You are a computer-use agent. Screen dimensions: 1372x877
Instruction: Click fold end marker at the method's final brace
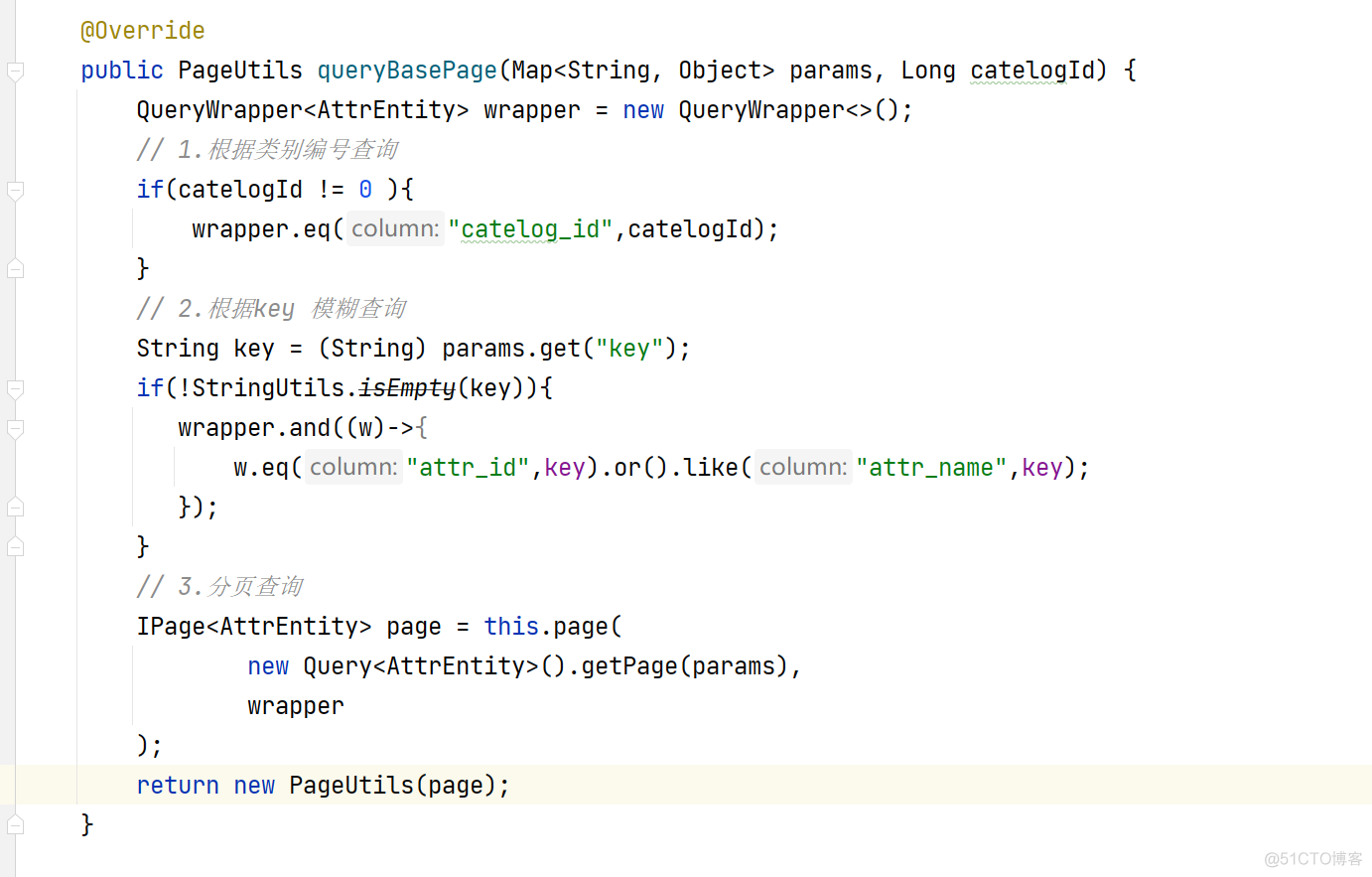tap(15, 824)
